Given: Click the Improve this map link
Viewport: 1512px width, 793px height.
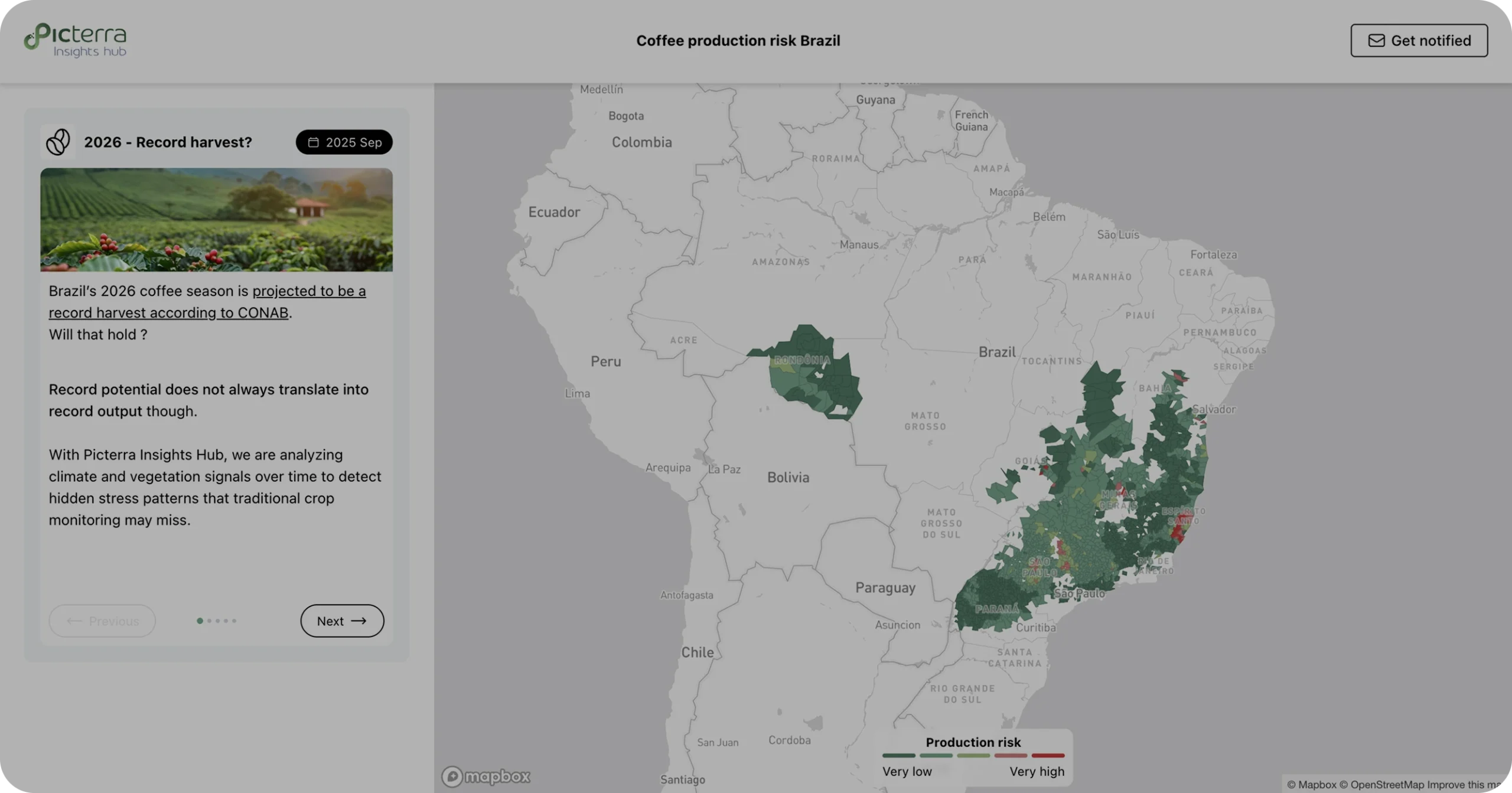Looking at the screenshot, I should pos(1465,785).
